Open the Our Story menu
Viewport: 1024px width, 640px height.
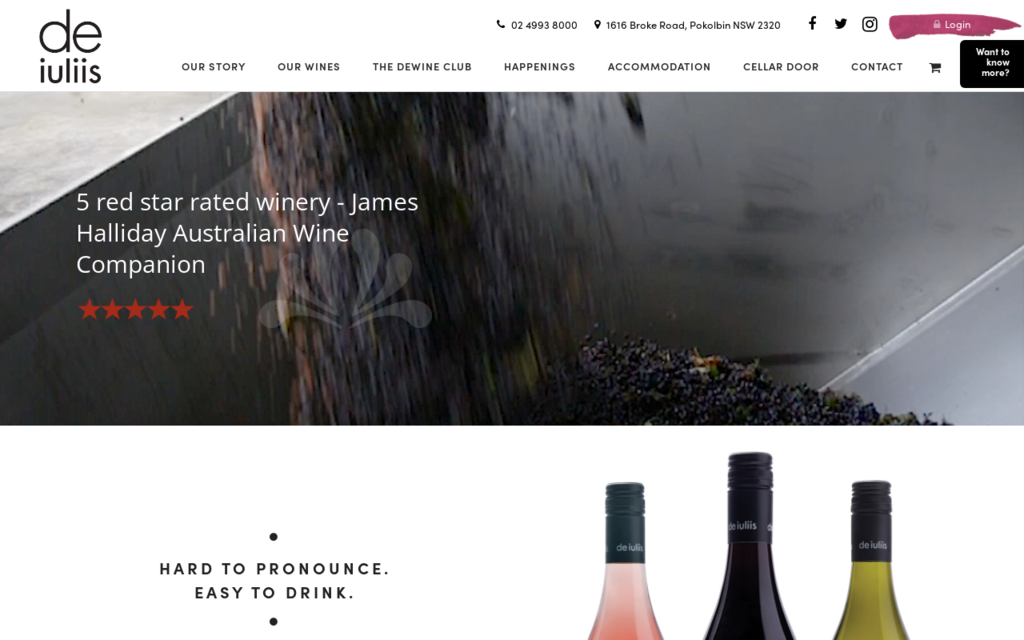[x=214, y=67]
